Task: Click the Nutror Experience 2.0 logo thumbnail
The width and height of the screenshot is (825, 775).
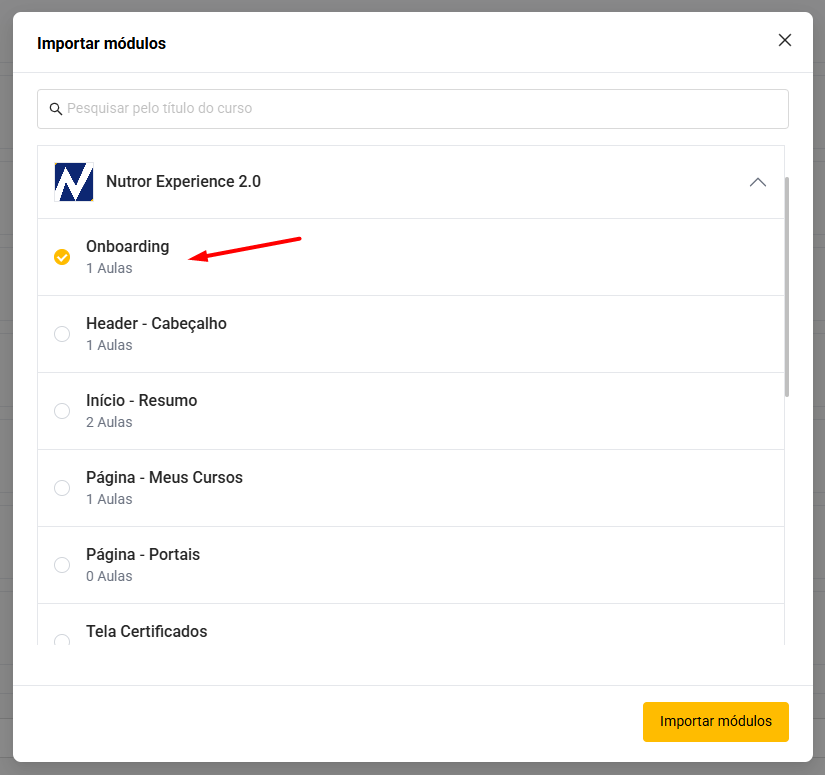Action: (74, 182)
